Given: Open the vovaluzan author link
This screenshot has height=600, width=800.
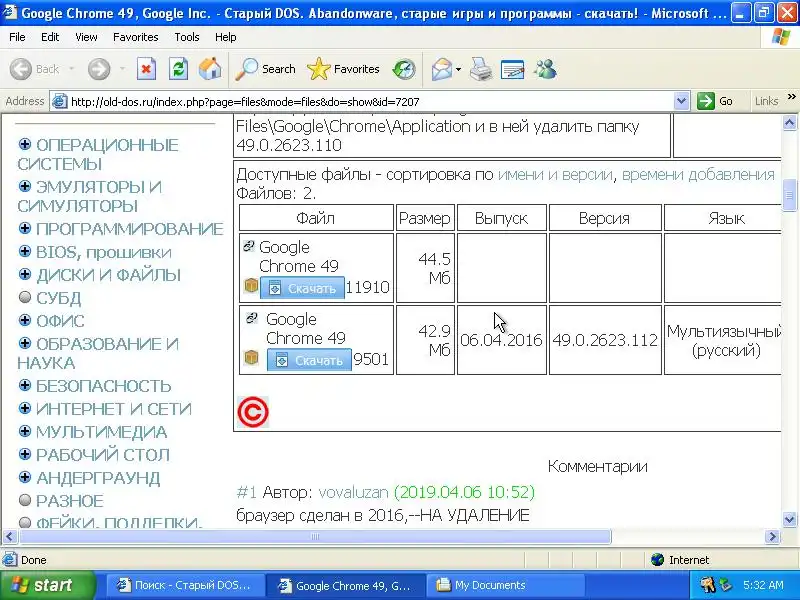Looking at the screenshot, I should coord(353,492).
